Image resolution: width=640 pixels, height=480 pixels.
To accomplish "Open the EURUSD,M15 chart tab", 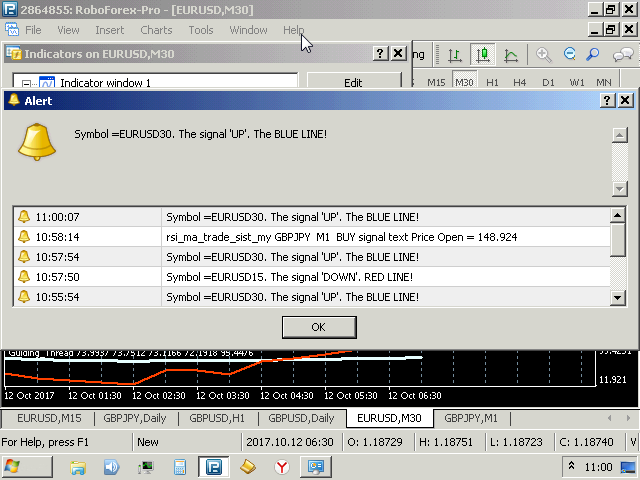I will [x=49, y=418].
